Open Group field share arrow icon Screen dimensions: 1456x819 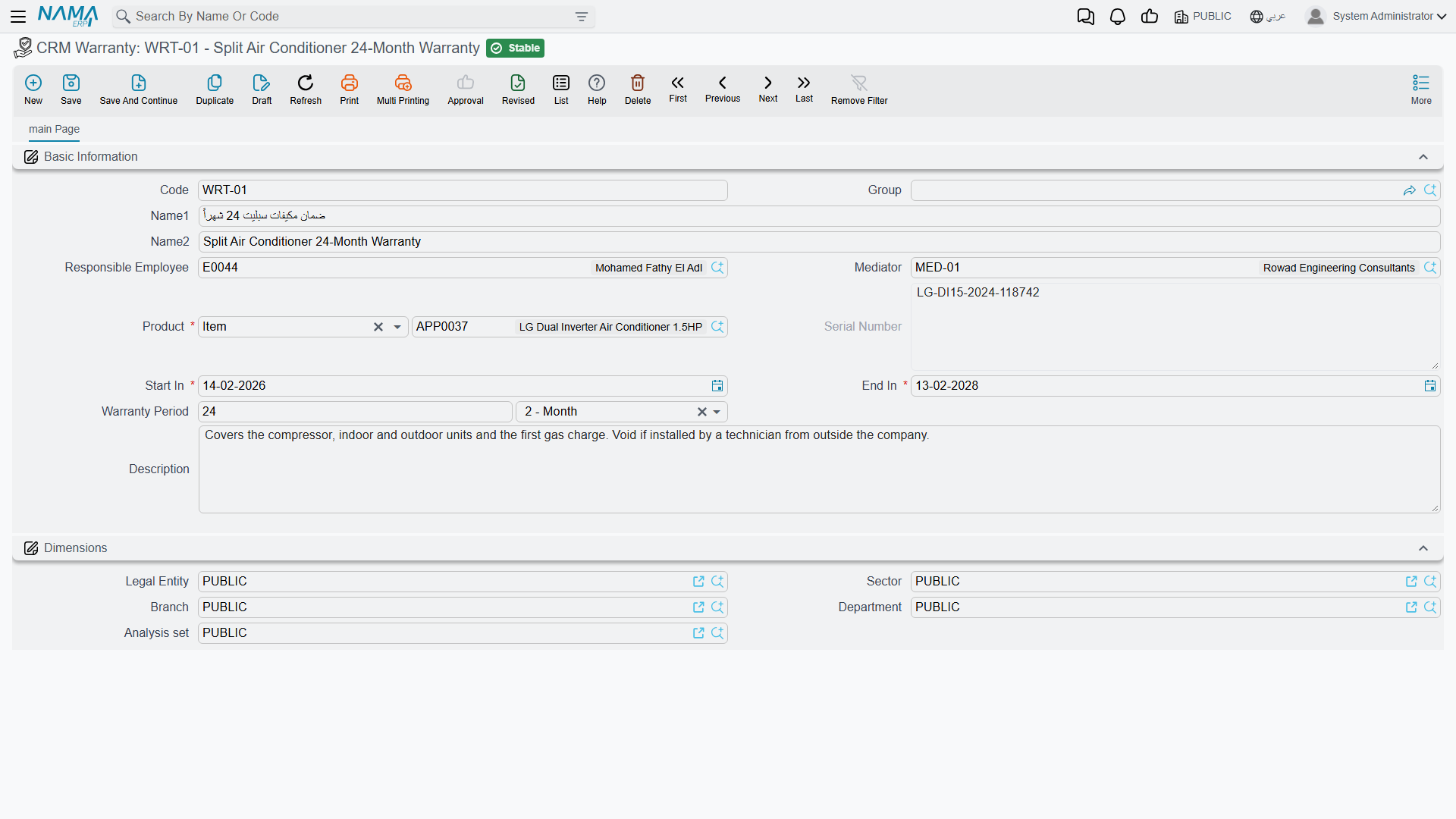click(1410, 190)
